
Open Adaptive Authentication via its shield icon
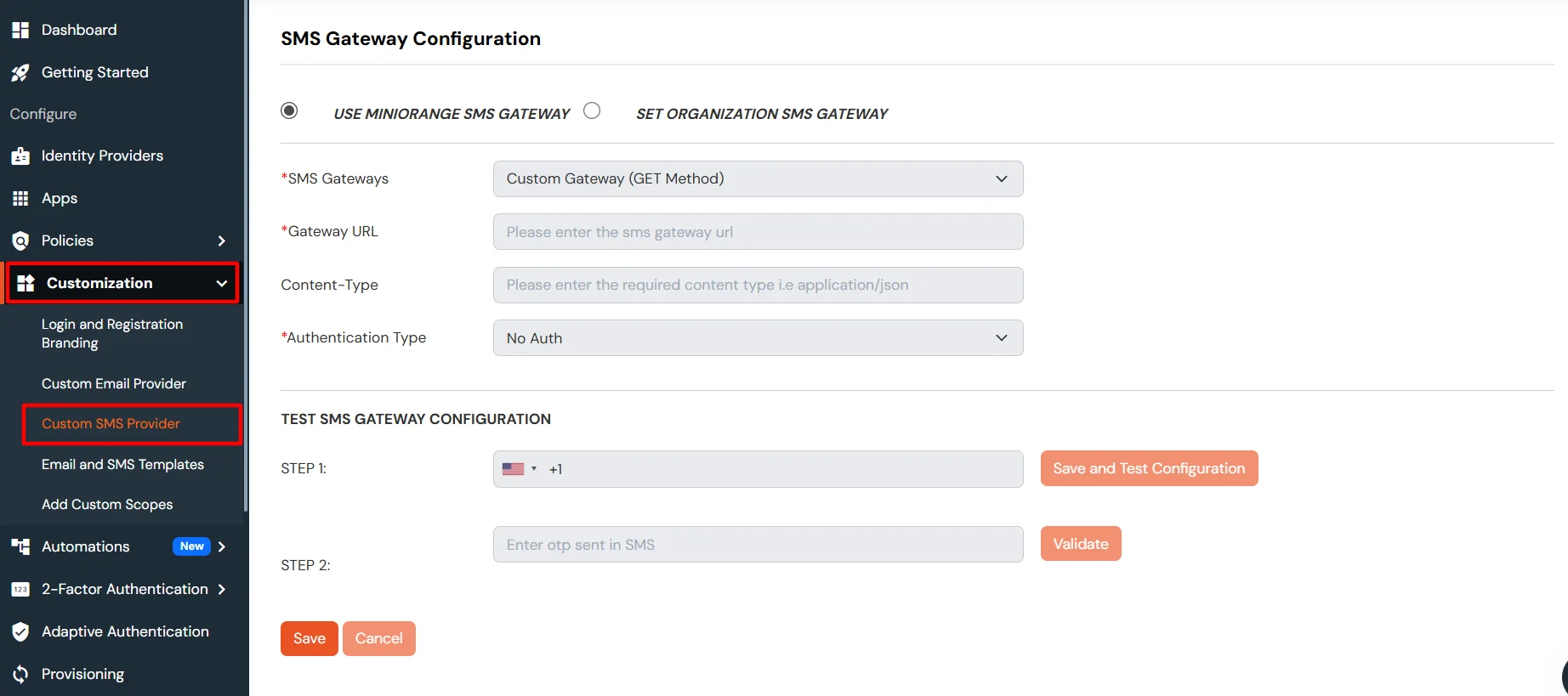tap(20, 631)
